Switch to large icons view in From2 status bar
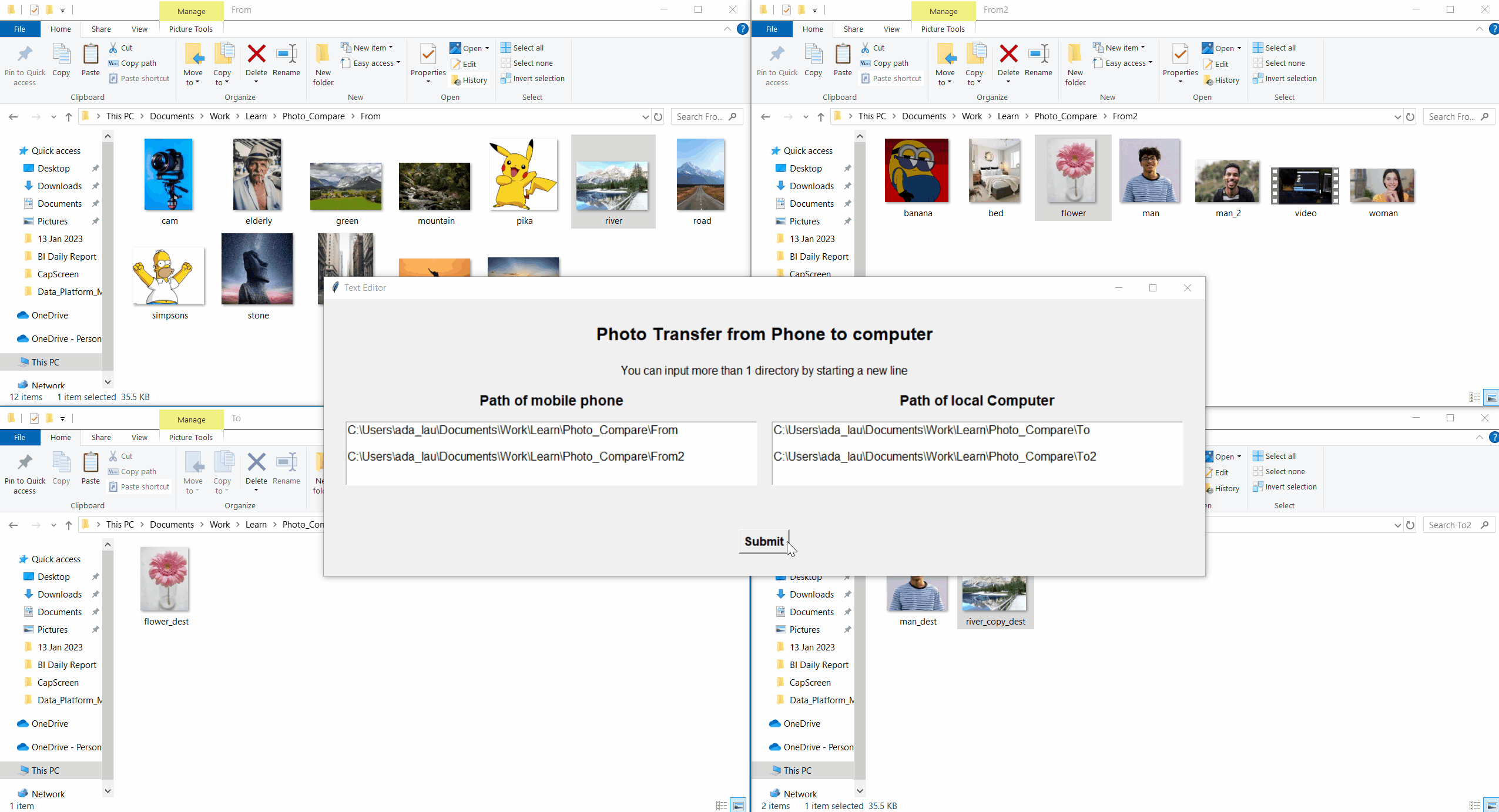 [x=1491, y=398]
